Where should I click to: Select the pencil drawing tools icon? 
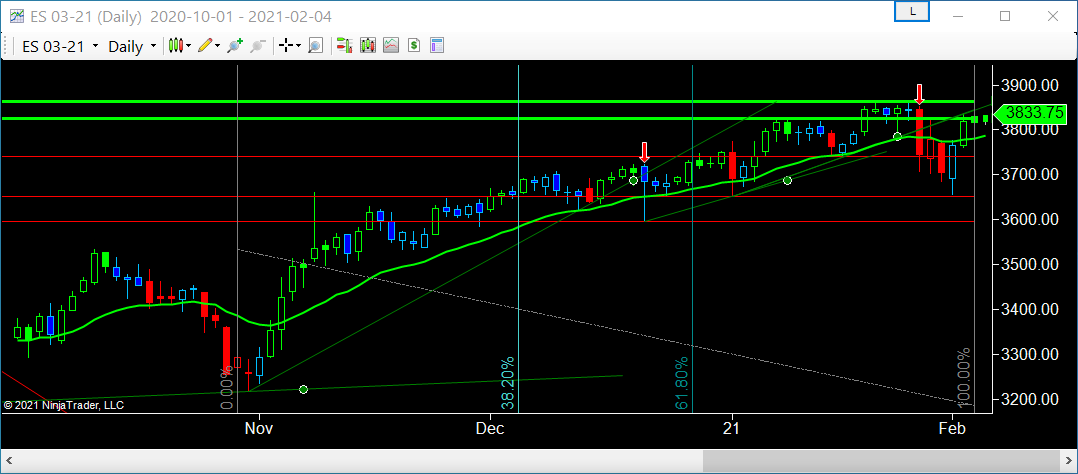(x=205, y=46)
